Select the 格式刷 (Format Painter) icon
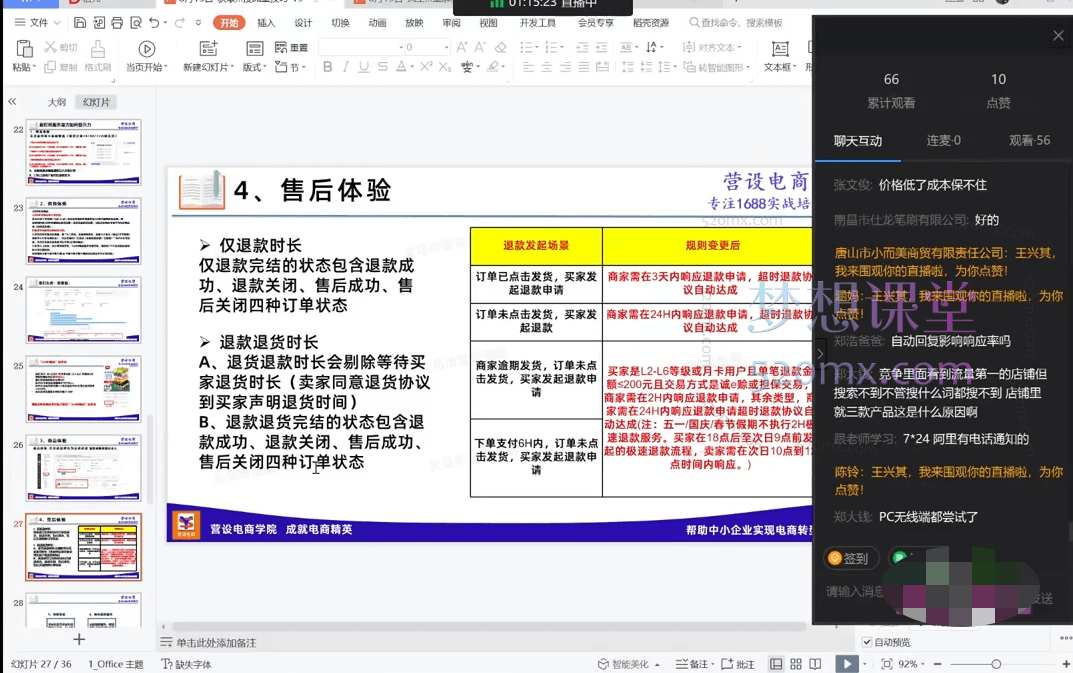1073x673 pixels. tap(98, 55)
